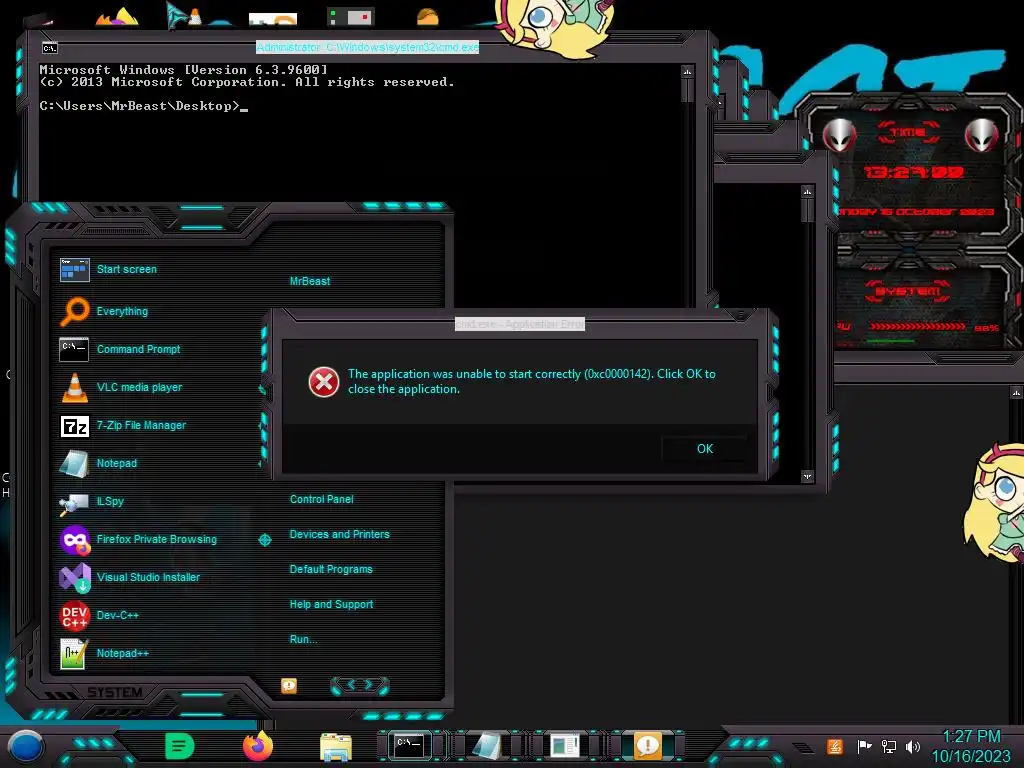Switch to the cmd window taskbar button
This screenshot has height=768, width=1024.
click(409, 745)
